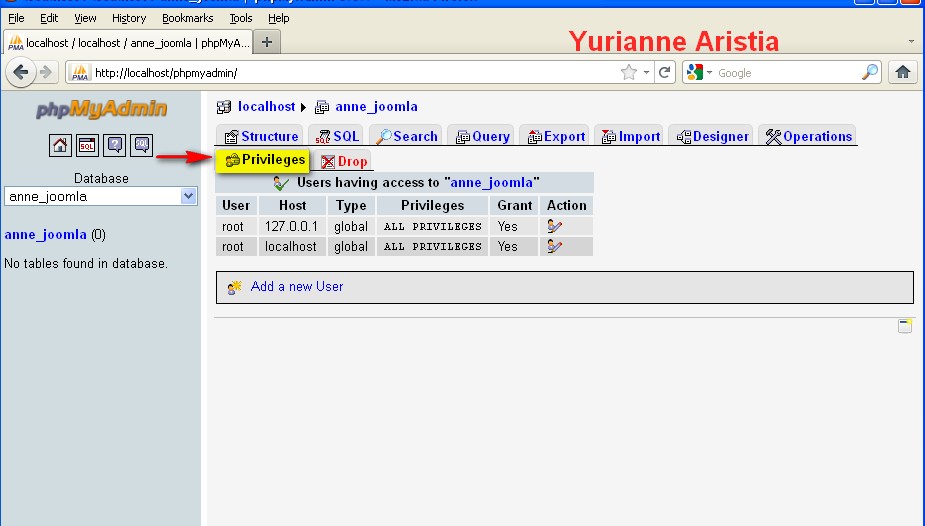Edit privileges for root at localhost
This screenshot has height=526, width=925.
[x=554, y=246]
